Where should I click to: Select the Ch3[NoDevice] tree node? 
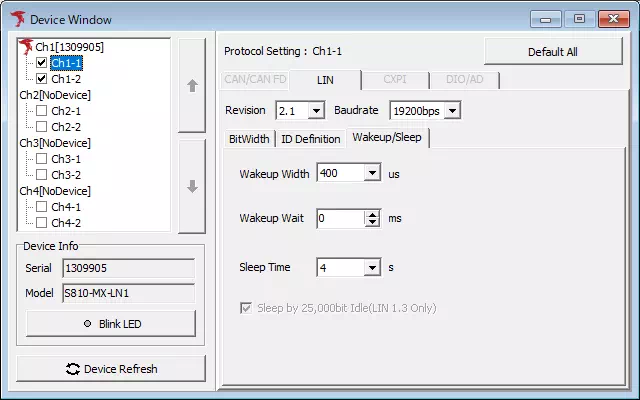(55, 142)
